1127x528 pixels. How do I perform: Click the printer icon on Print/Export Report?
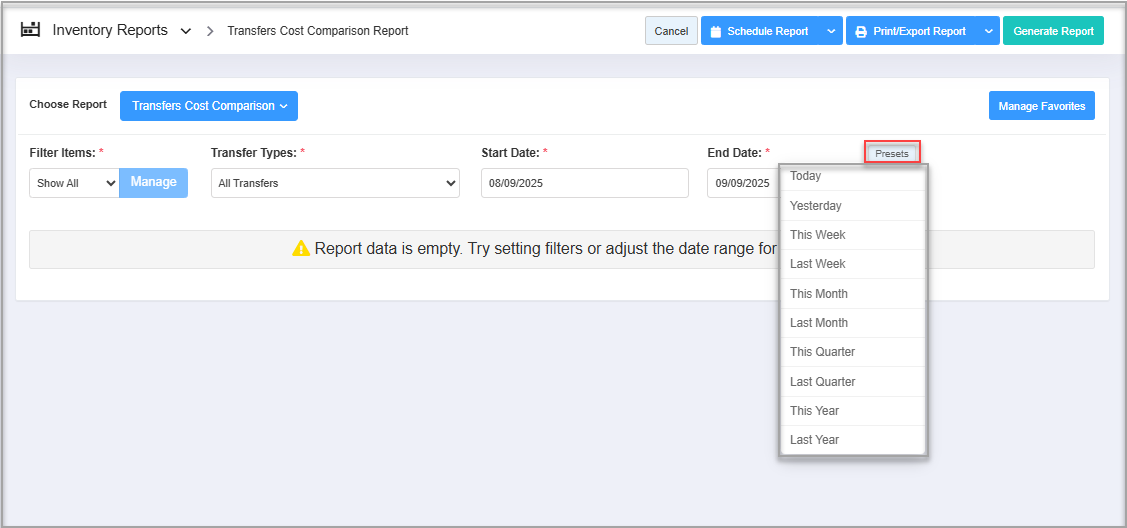tap(861, 32)
